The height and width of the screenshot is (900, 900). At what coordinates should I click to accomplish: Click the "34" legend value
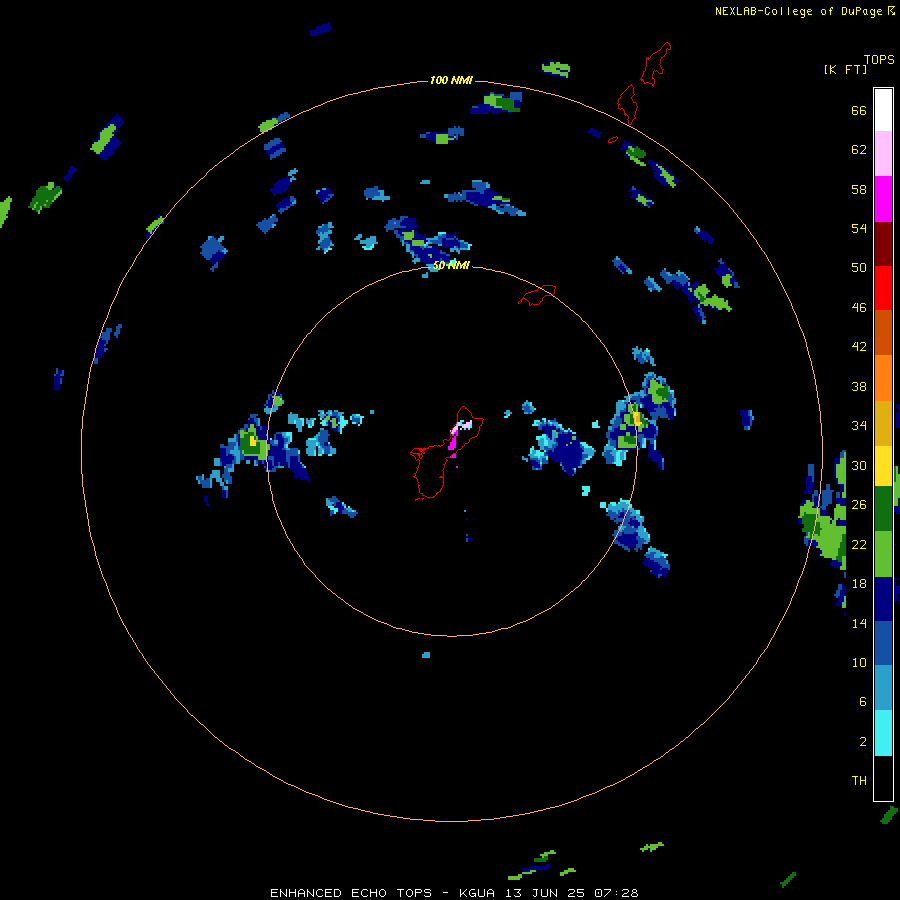pyautogui.click(x=859, y=426)
